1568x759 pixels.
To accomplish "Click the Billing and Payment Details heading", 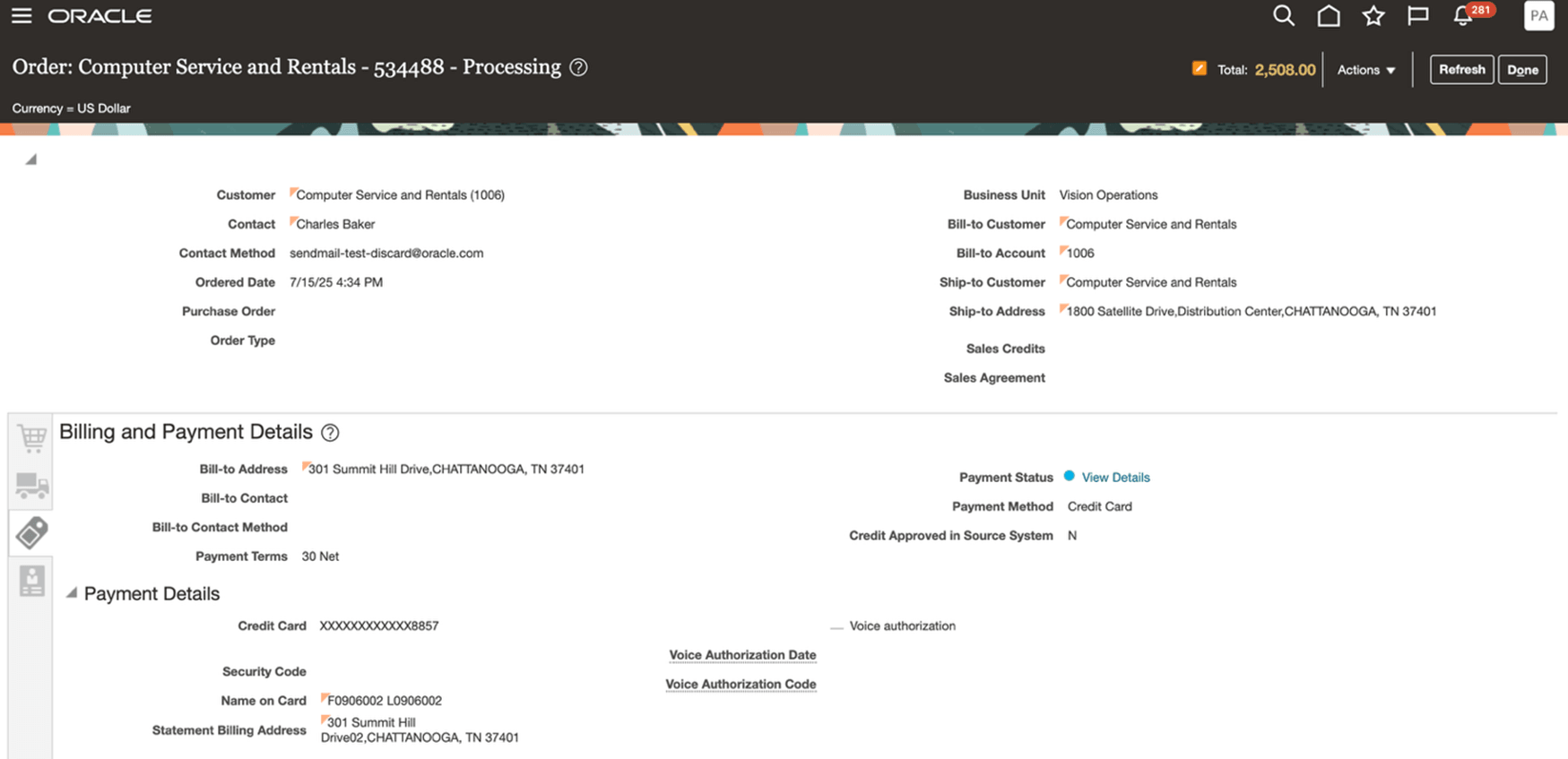I will (x=186, y=432).
